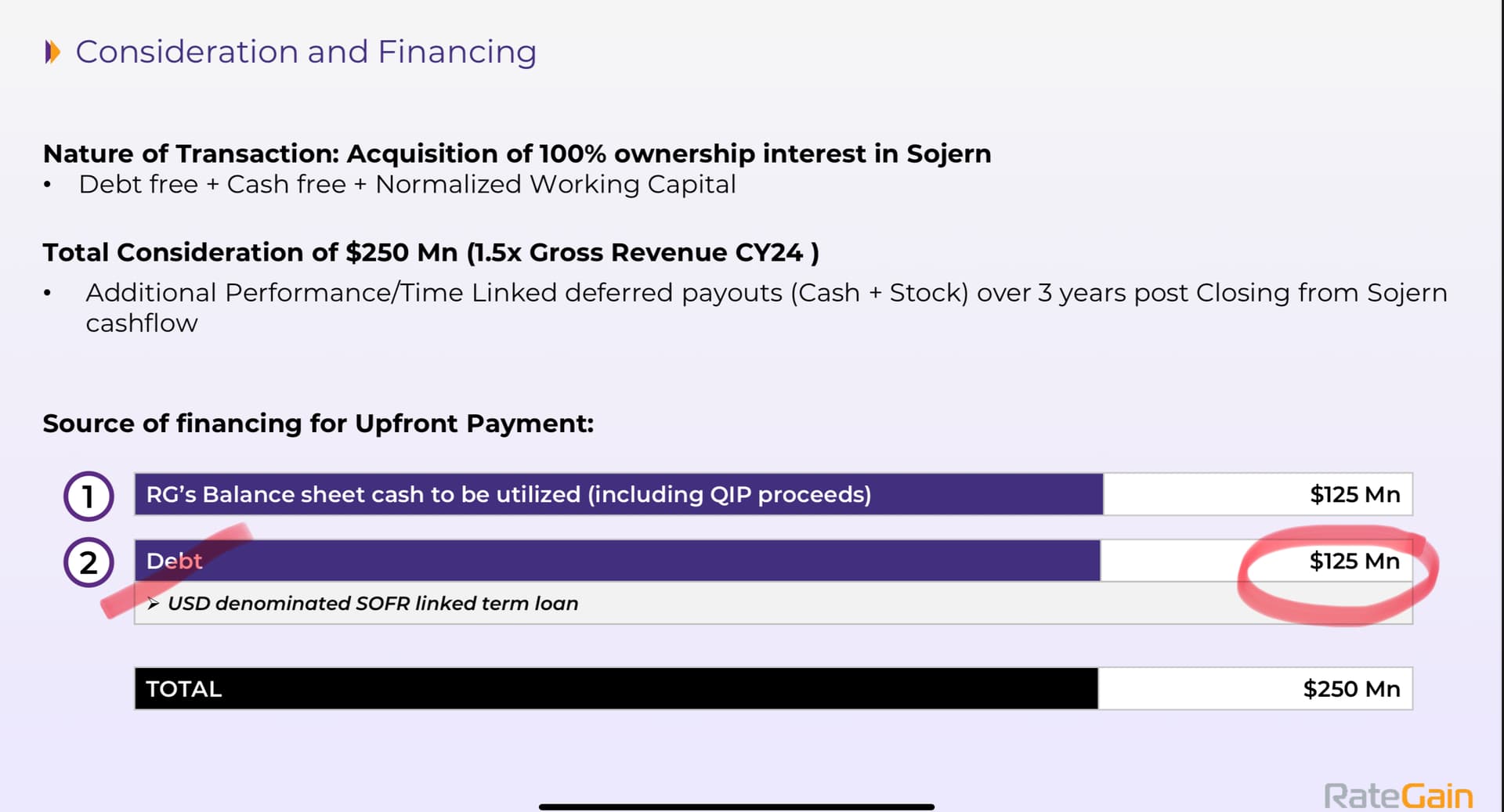Click the USD denominated SOFR linked term loan text
The image size is (1504, 812).
click(373, 604)
